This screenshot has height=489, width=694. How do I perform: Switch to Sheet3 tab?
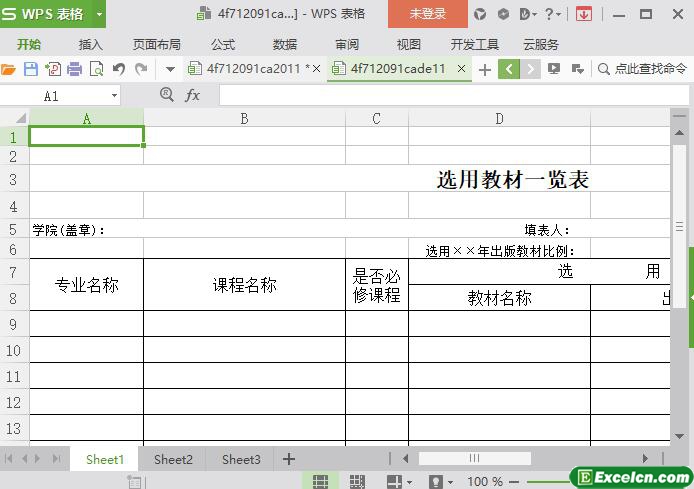point(241,459)
